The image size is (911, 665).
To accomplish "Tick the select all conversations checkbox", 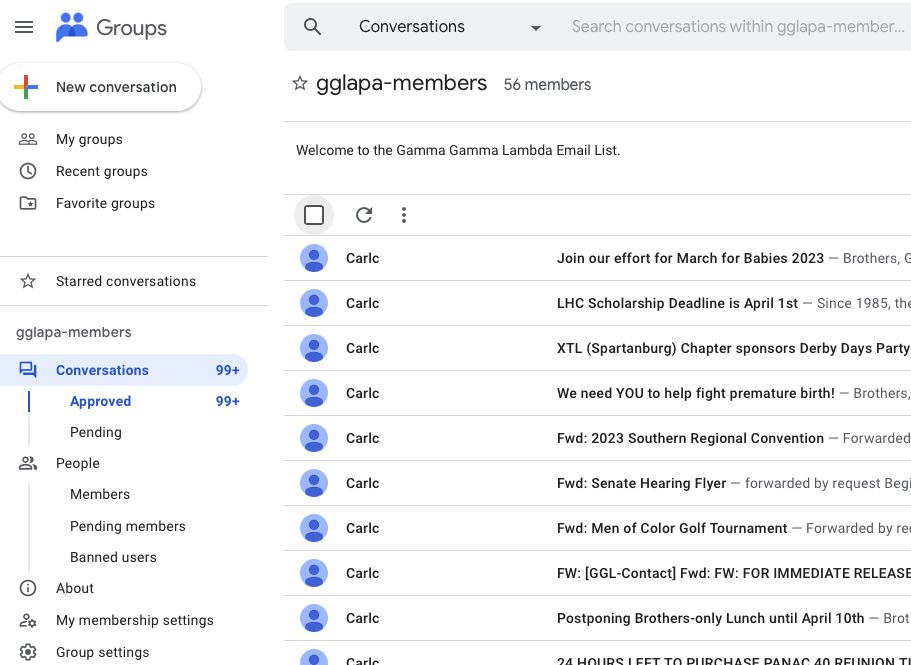I will [314, 215].
